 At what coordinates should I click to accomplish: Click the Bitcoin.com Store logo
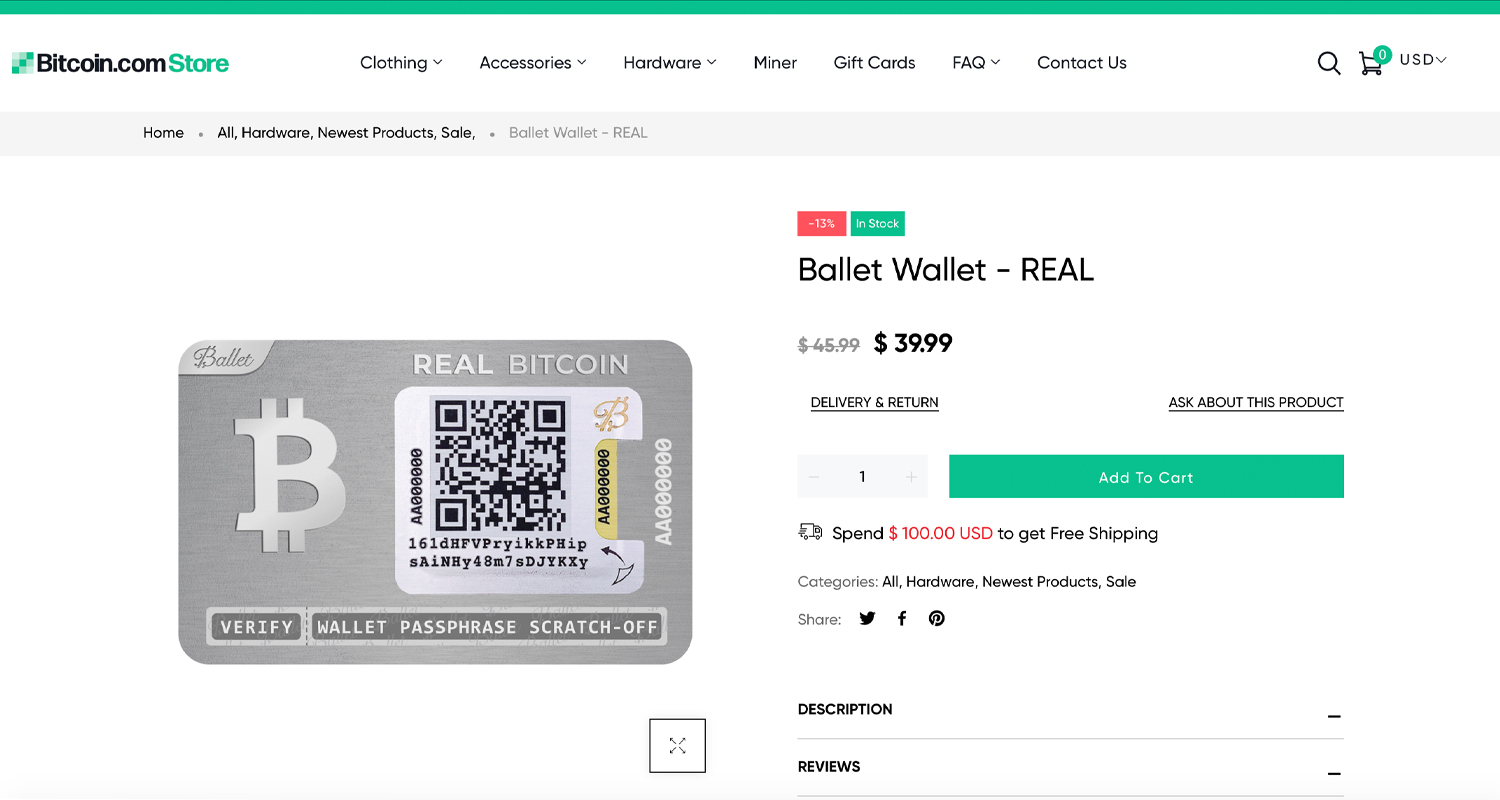(121, 63)
